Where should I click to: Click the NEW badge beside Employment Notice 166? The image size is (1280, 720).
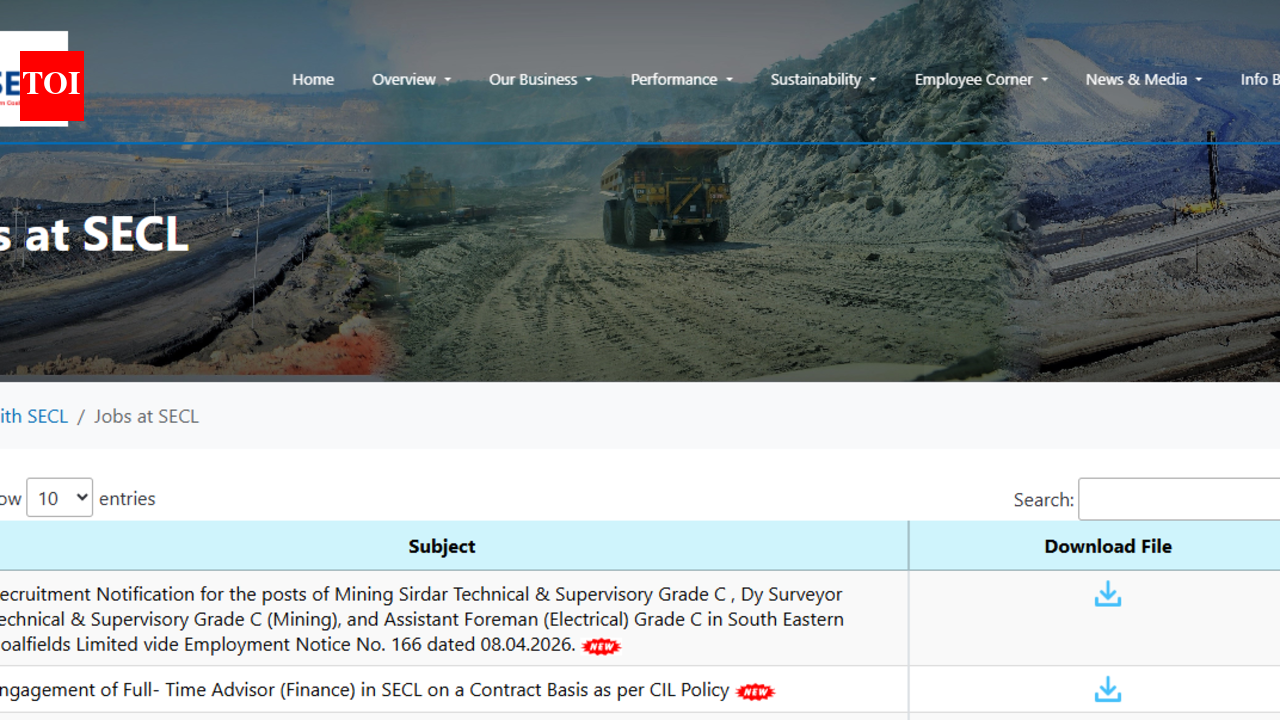(x=601, y=646)
